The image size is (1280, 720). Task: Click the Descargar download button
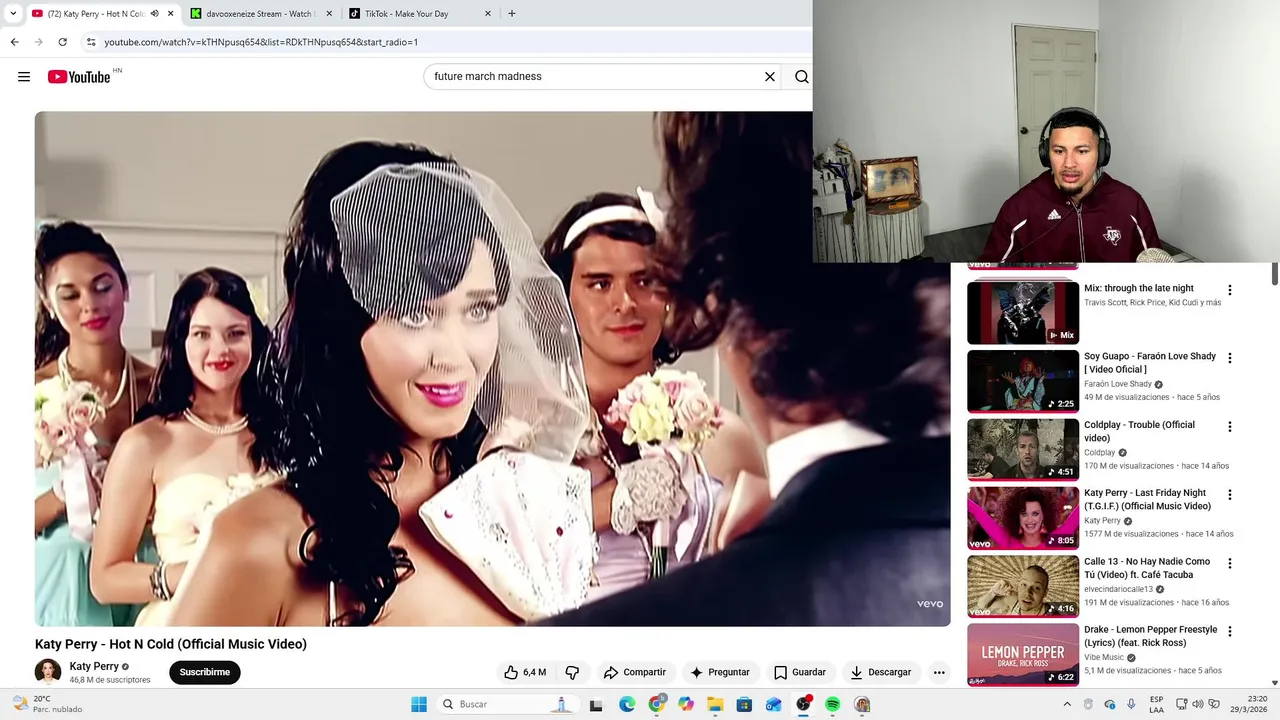pos(881,672)
